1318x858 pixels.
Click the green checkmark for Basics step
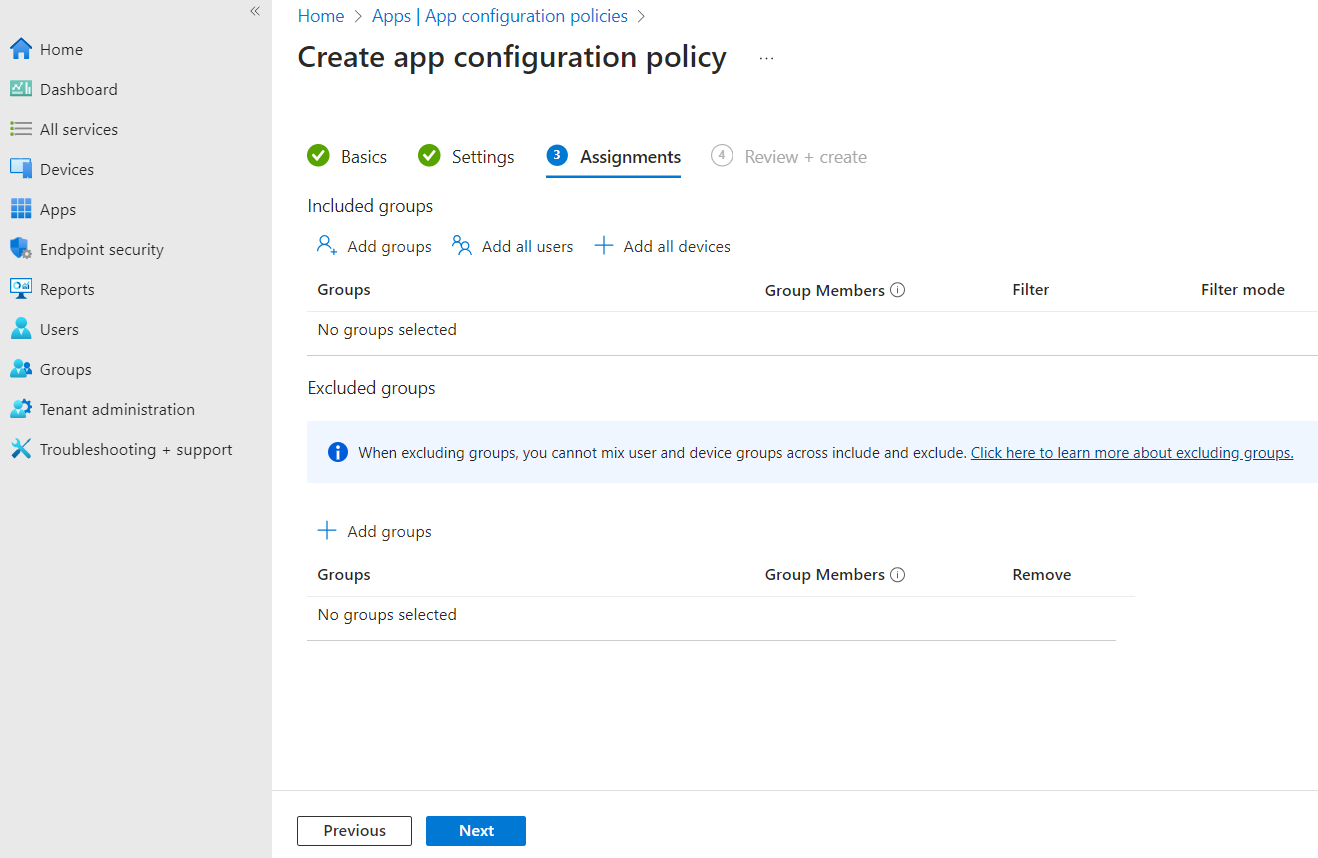coord(318,156)
